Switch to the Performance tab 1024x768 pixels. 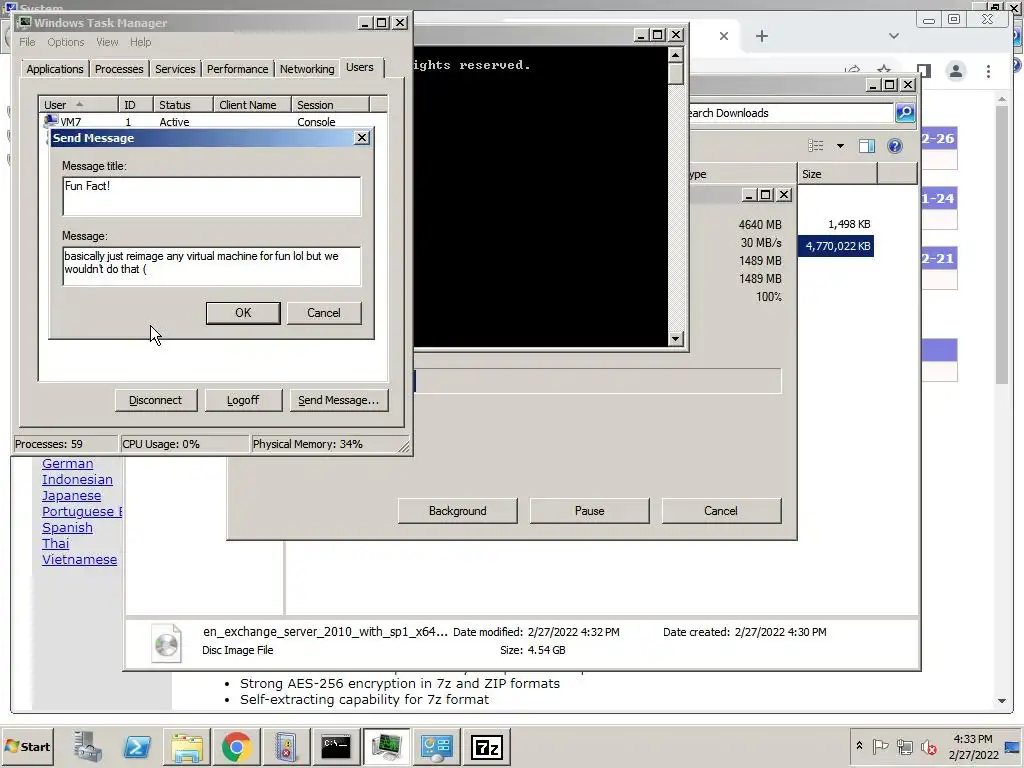coord(238,69)
